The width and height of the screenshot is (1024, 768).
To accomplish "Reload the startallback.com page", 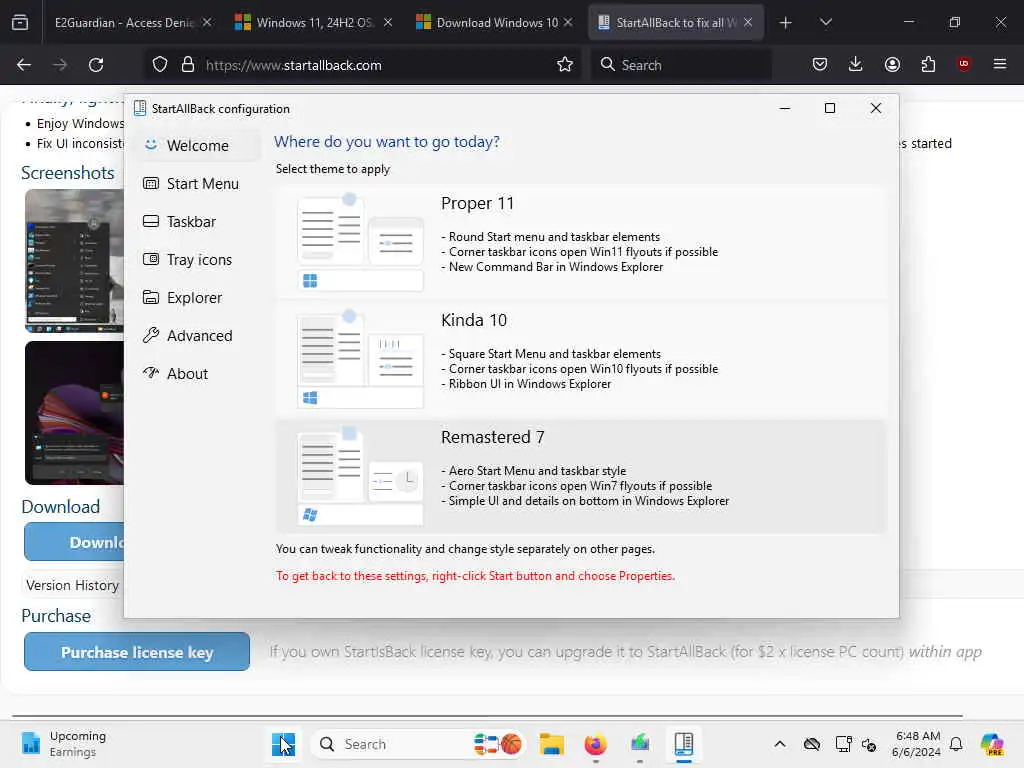I will pos(96,65).
